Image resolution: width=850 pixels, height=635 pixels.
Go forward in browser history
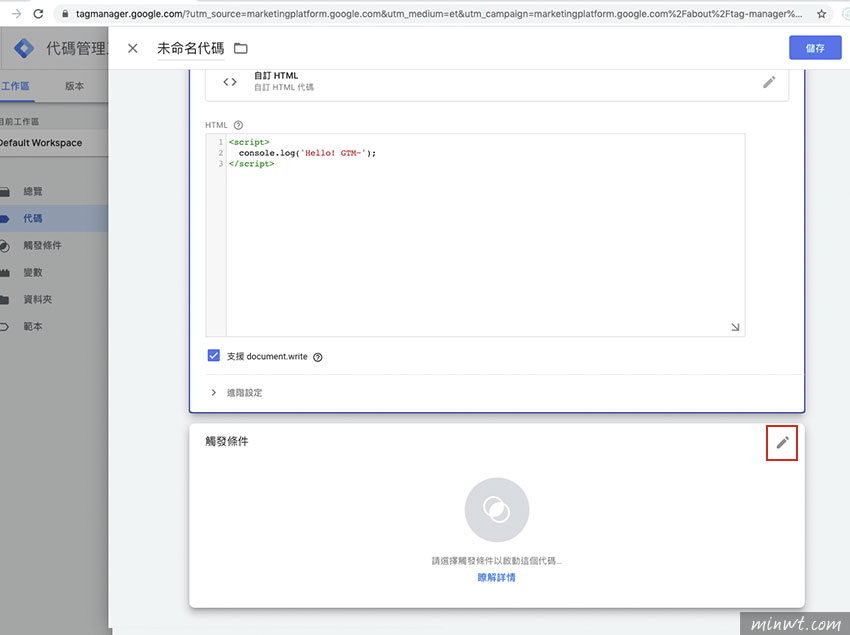tap(16, 14)
